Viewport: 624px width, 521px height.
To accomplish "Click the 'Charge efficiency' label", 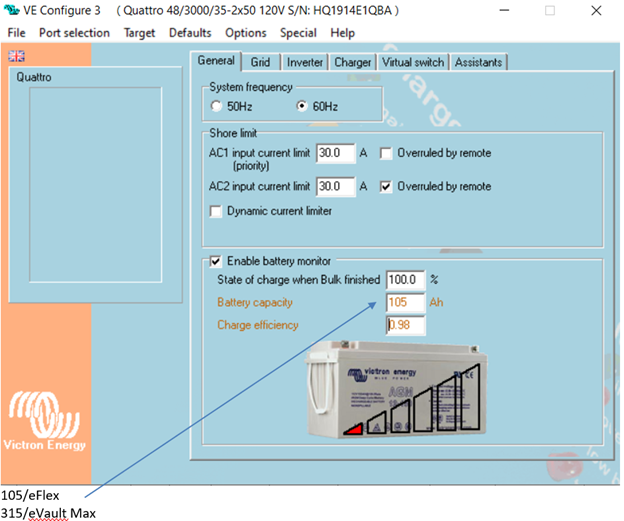I will coord(257,325).
